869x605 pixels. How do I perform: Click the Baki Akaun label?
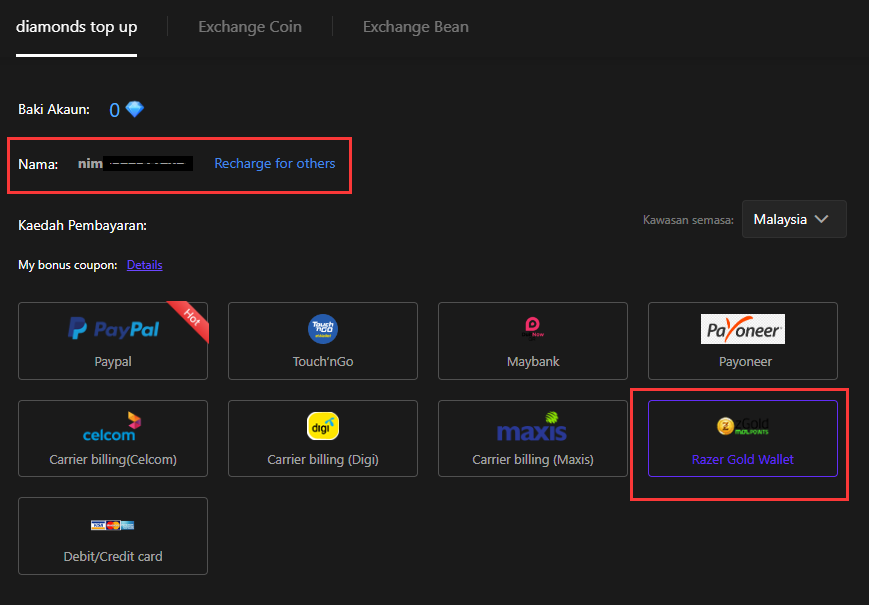click(x=54, y=110)
